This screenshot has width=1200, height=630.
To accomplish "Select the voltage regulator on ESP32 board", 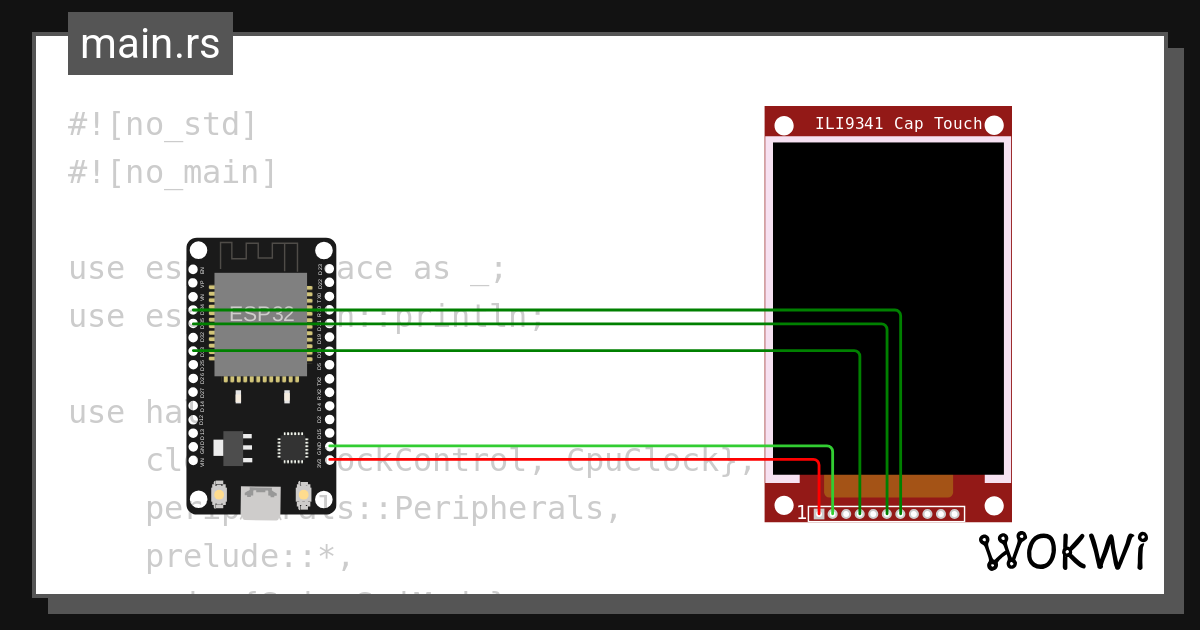I will click(x=233, y=448).
